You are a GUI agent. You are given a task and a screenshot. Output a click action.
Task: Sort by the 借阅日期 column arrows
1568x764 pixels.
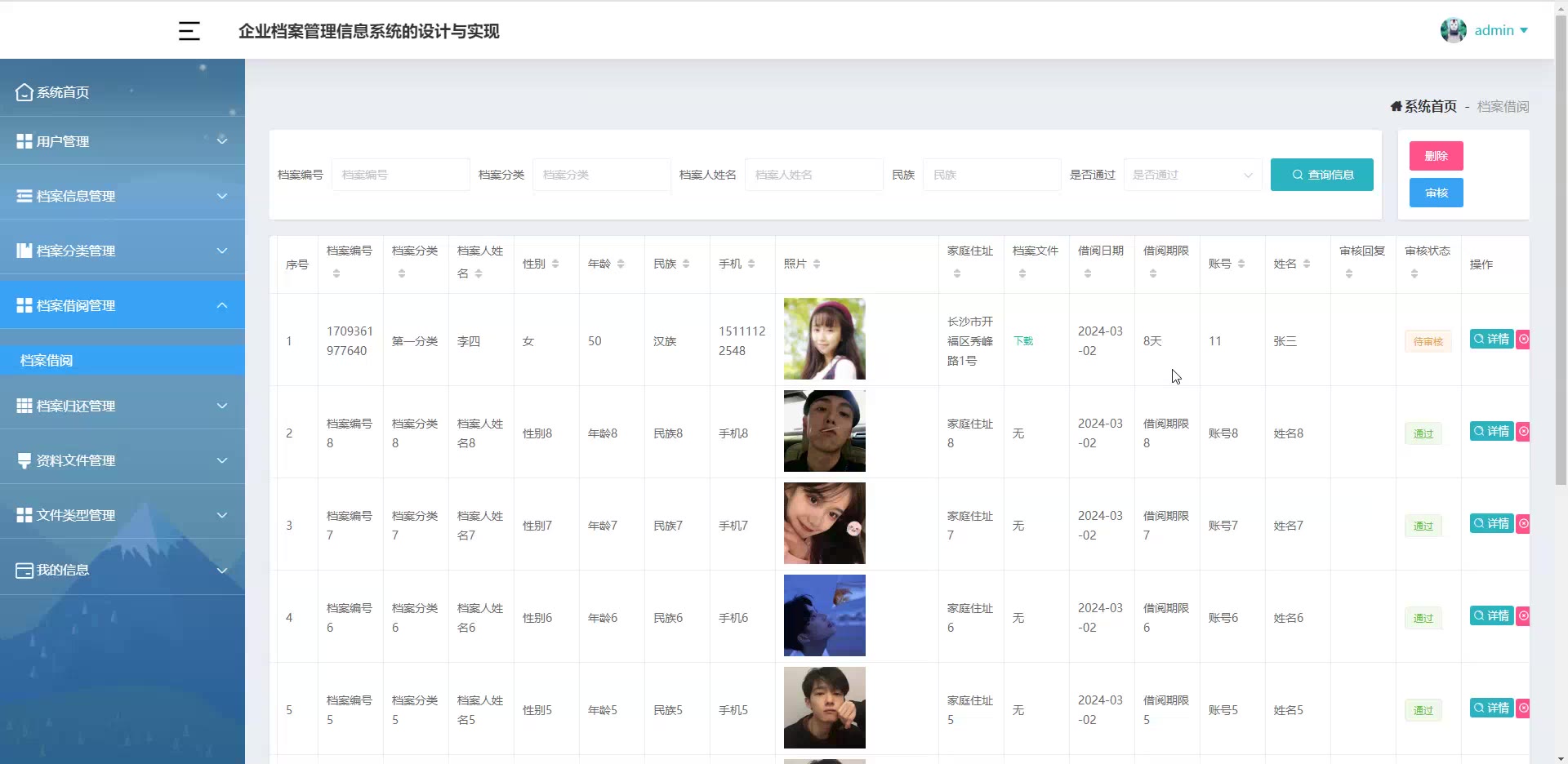click(1088, 273)
